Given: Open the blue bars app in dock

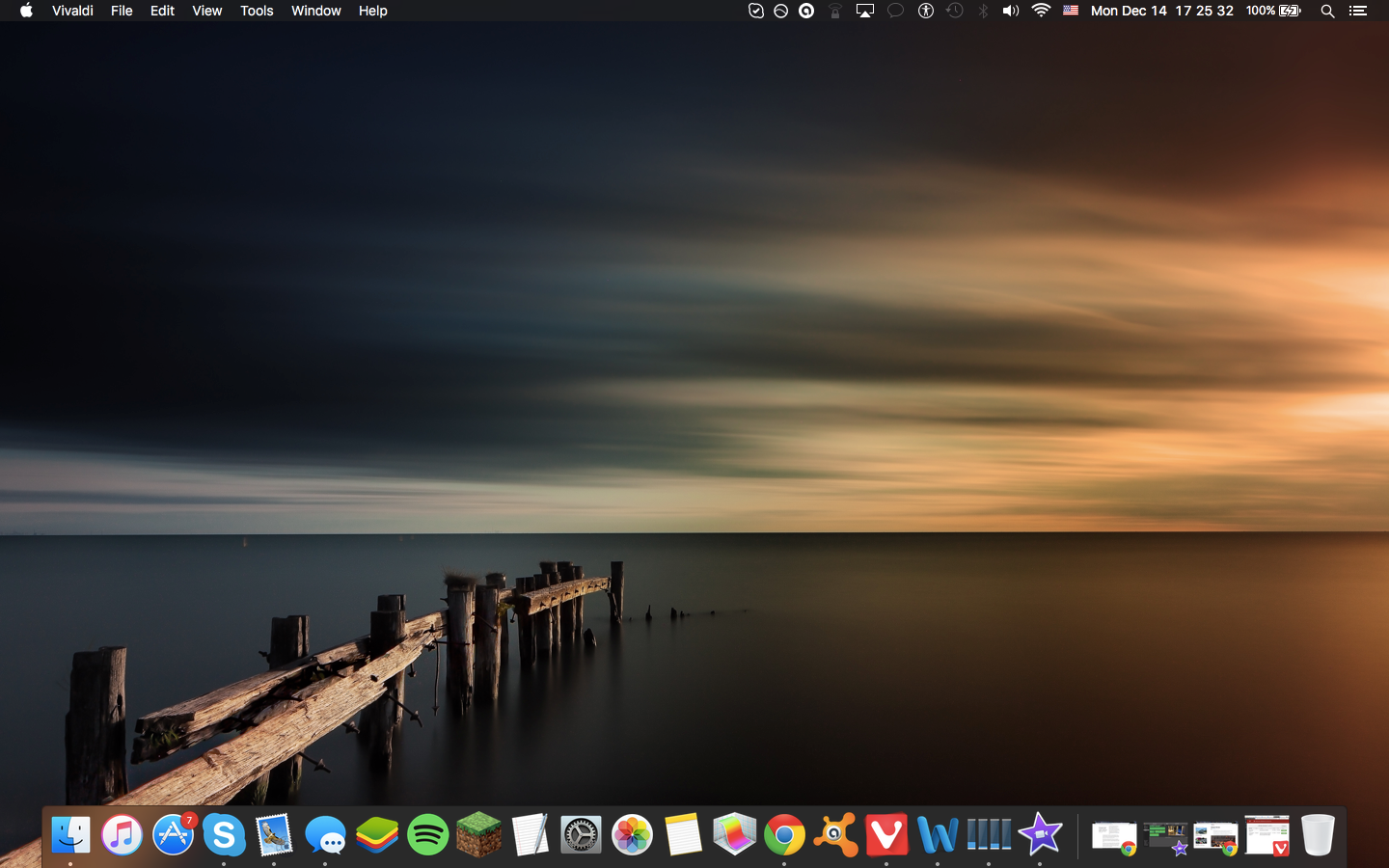Looking at the screenshot, I should tap(989, 834).
